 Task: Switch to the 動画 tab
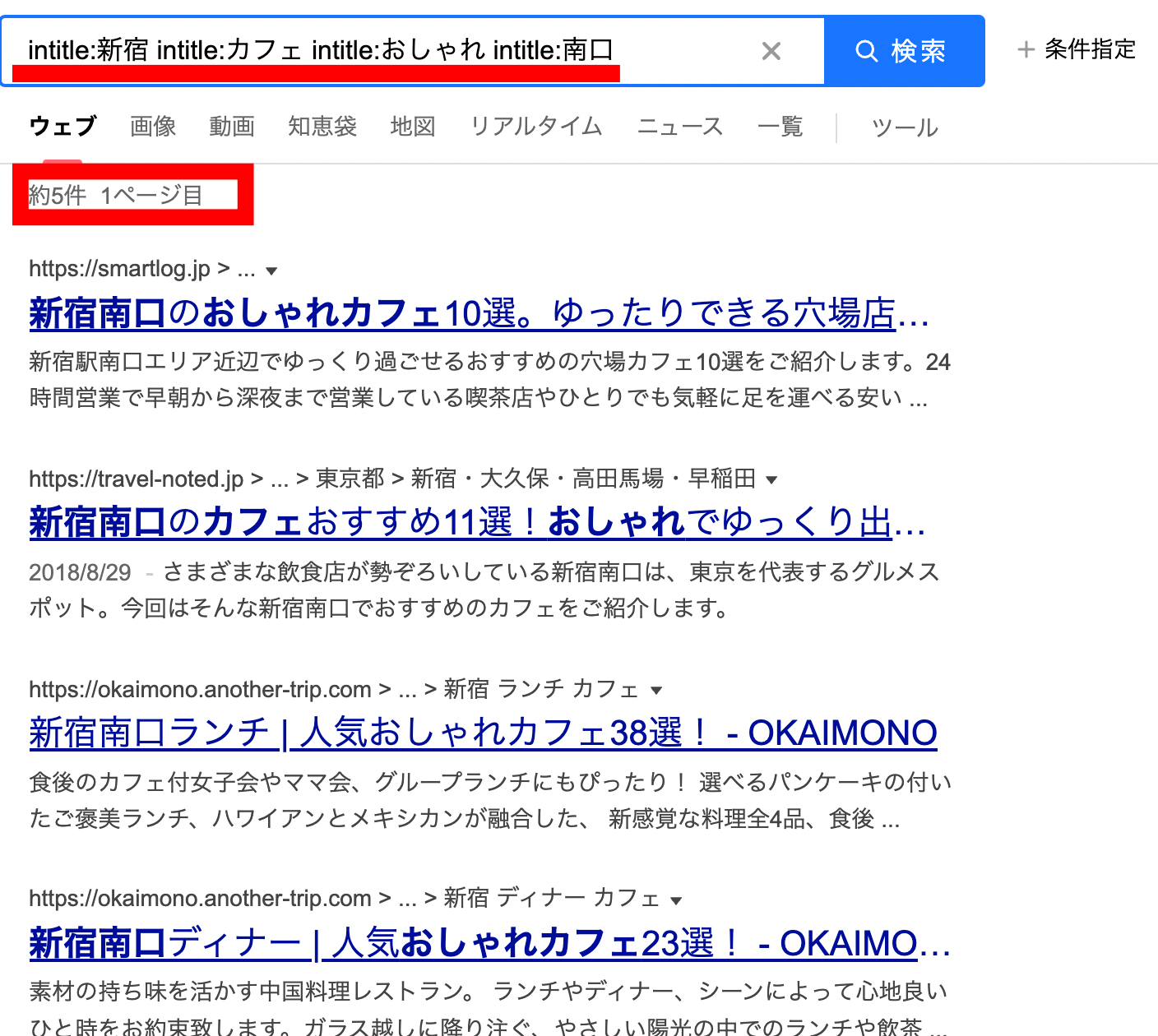point(232,127)
